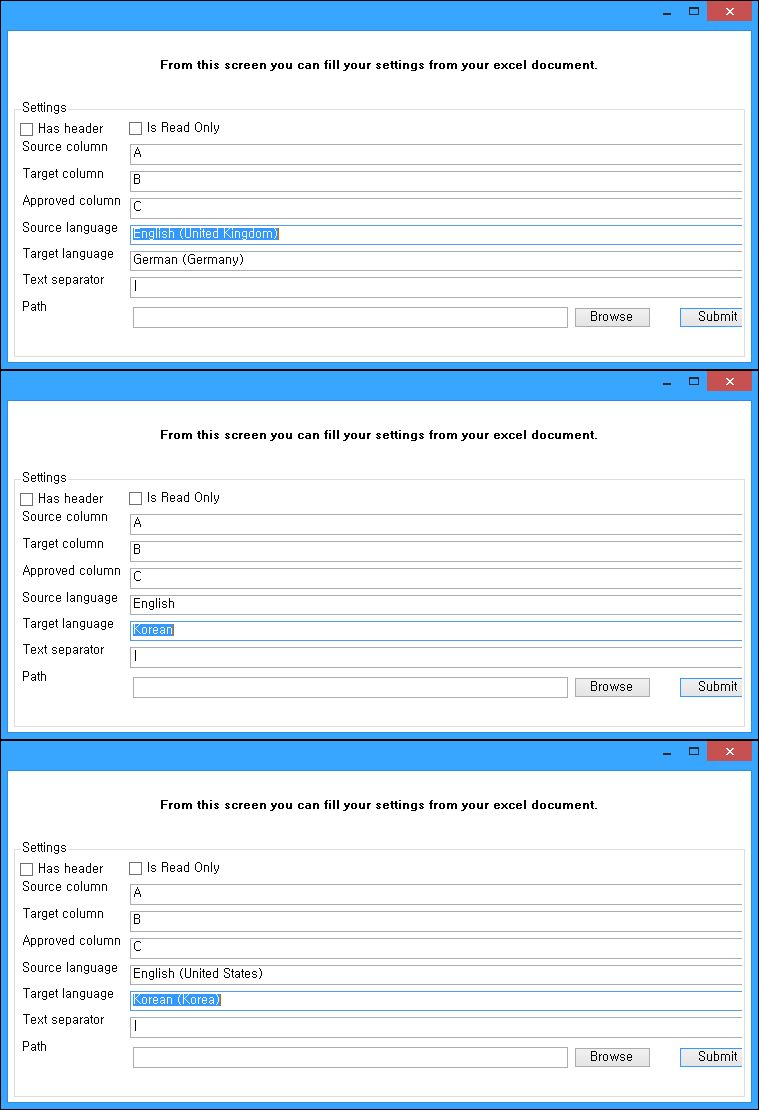Click Approved column field in English (United States) window
Screen dimensions: 759x1110
(435, 947)
